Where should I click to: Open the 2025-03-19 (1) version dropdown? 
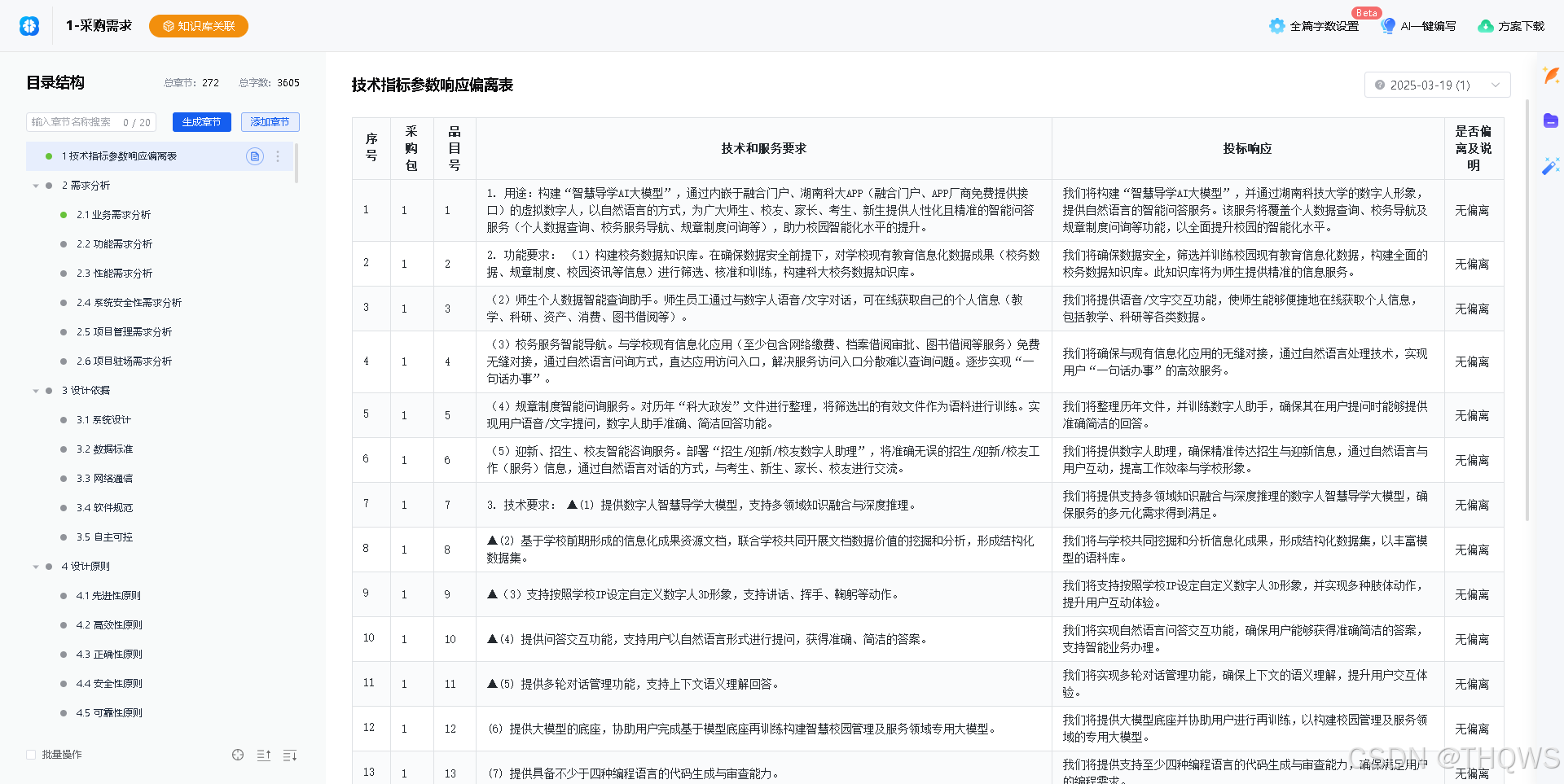(1437, 85)
